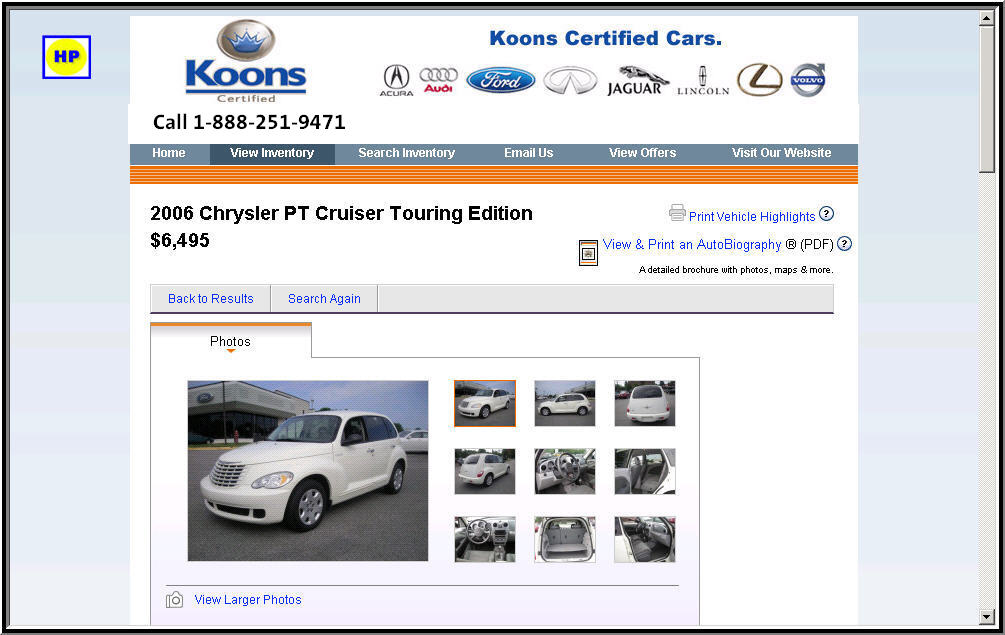Open help icon next to Print Vehicle Highlights

(826, 213)
